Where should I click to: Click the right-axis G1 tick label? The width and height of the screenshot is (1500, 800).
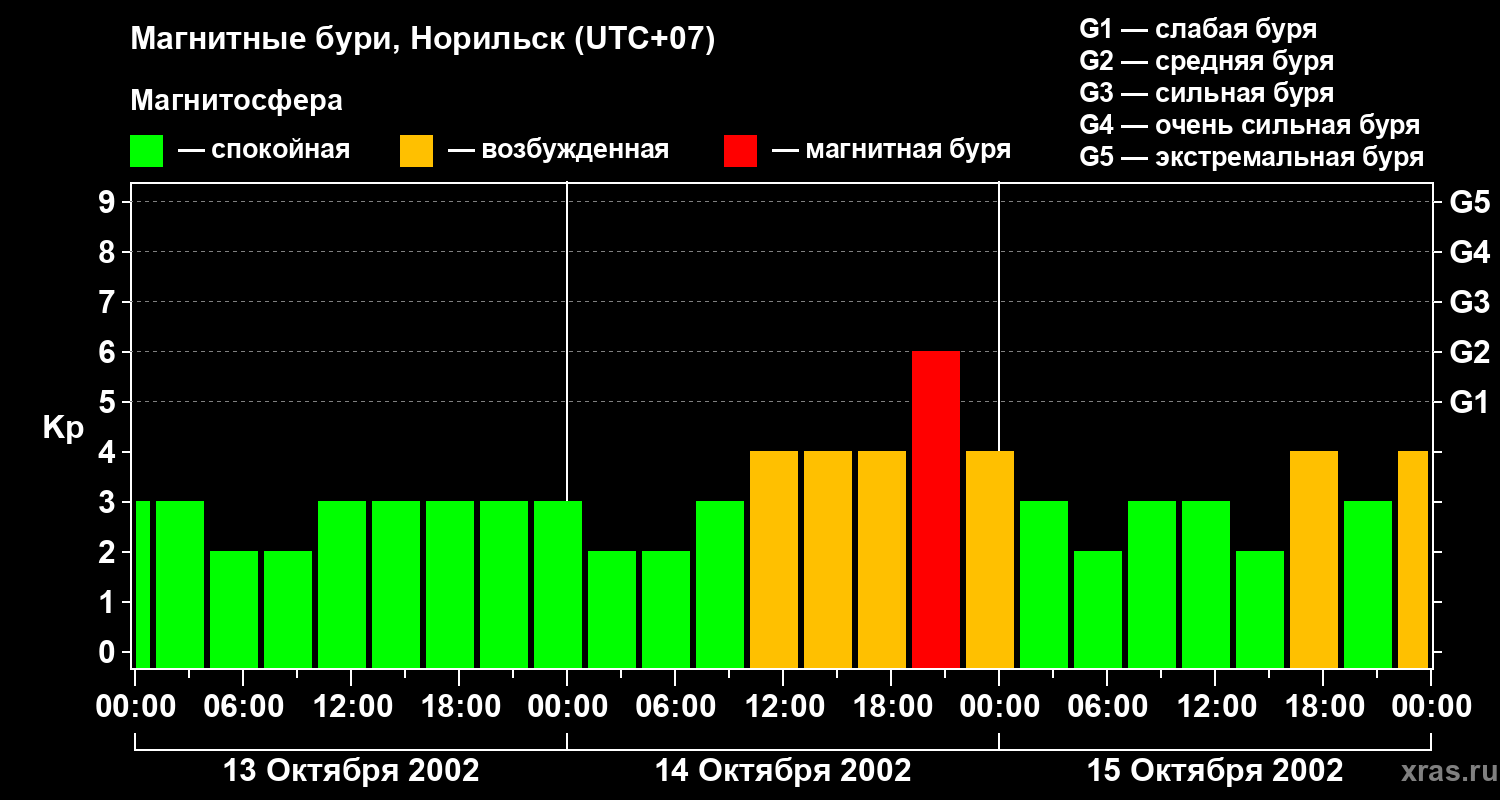(1469, 402)
